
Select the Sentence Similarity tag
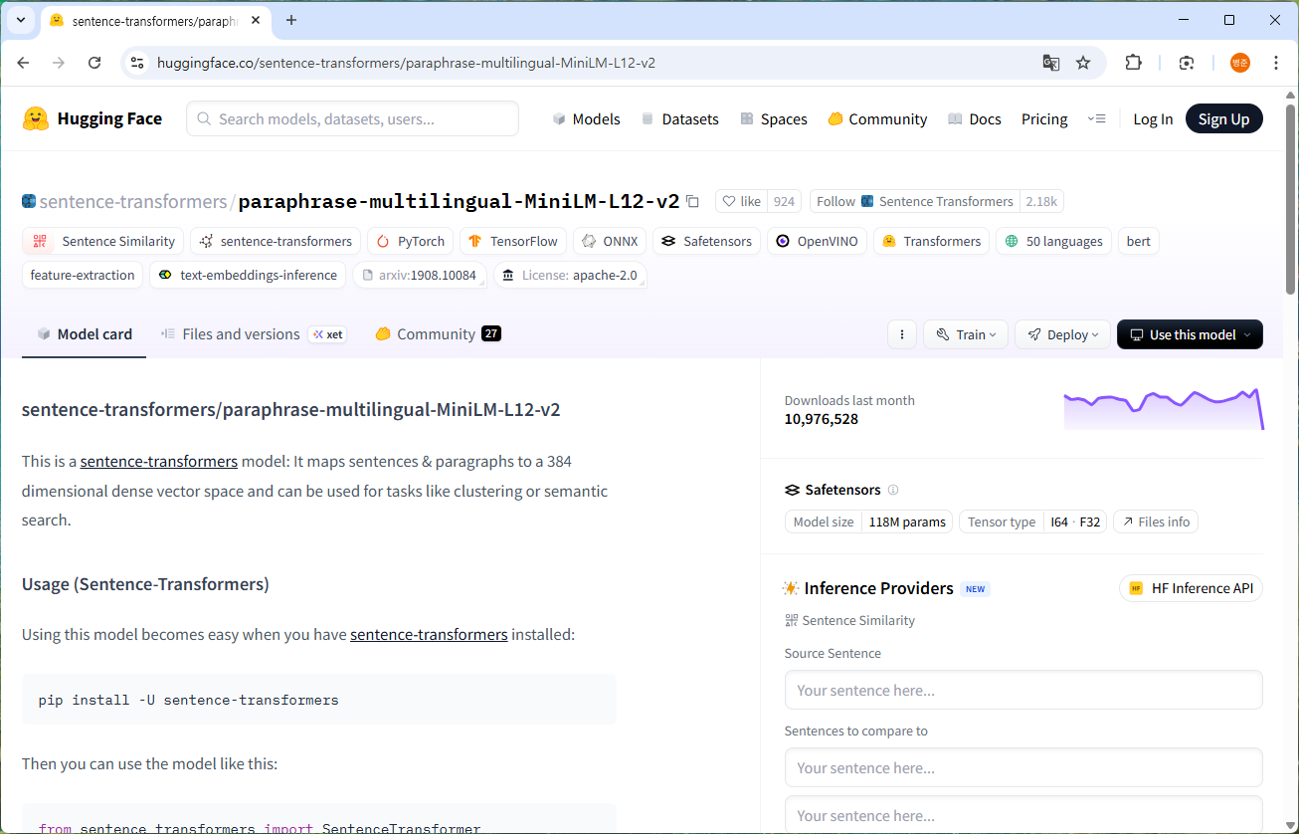[x=103, y=242]
